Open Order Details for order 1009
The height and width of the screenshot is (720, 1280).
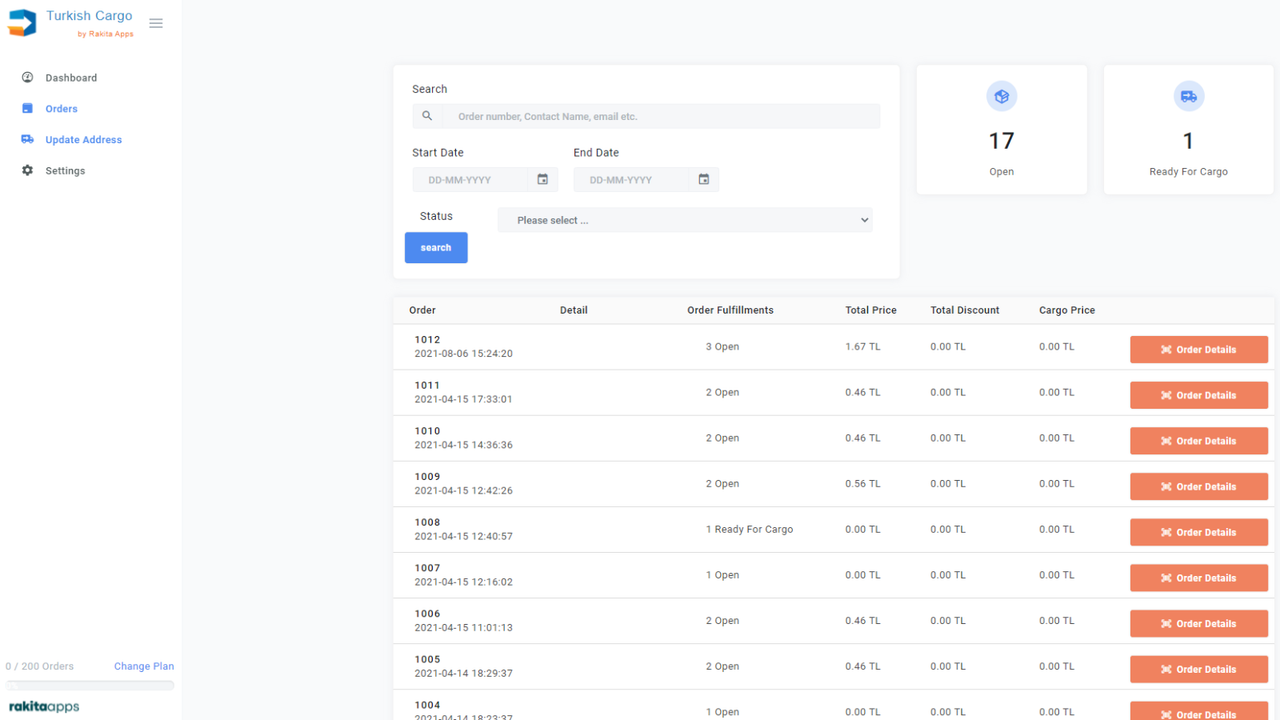coord(1199,486)
